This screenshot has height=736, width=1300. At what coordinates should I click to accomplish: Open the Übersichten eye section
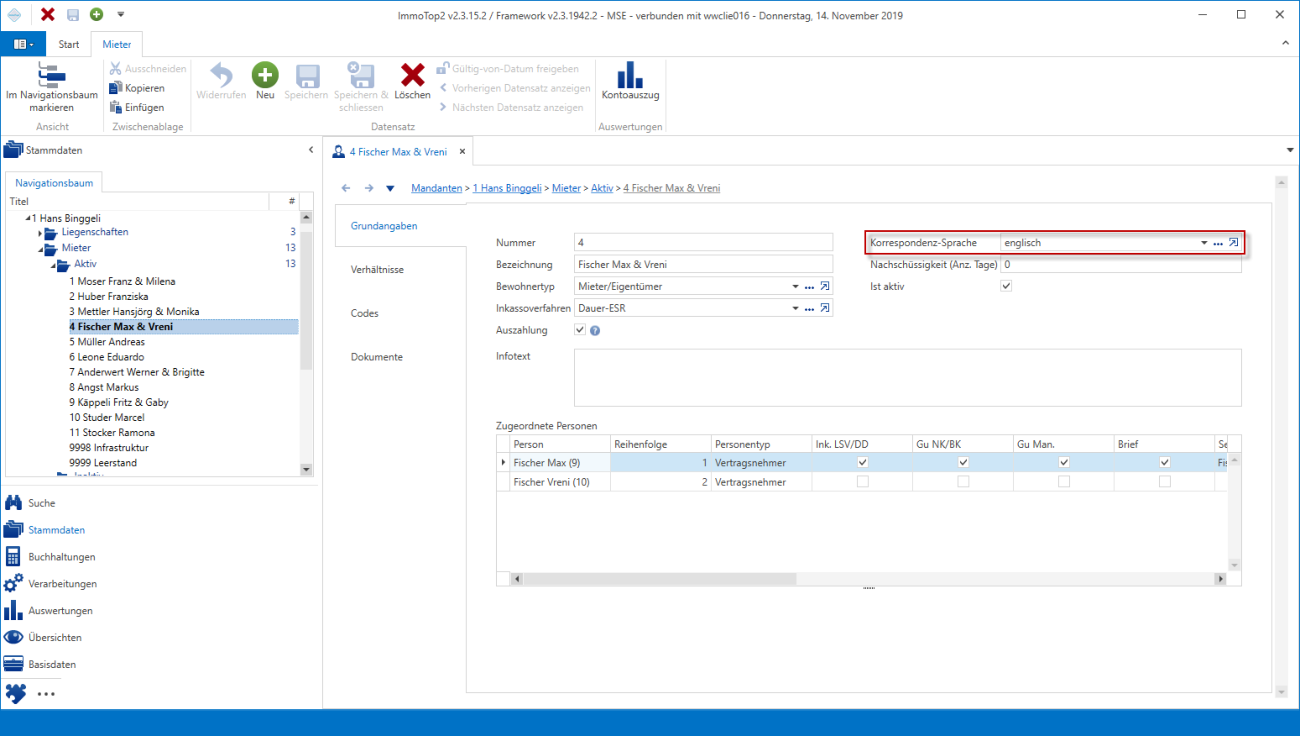(43, 637)
